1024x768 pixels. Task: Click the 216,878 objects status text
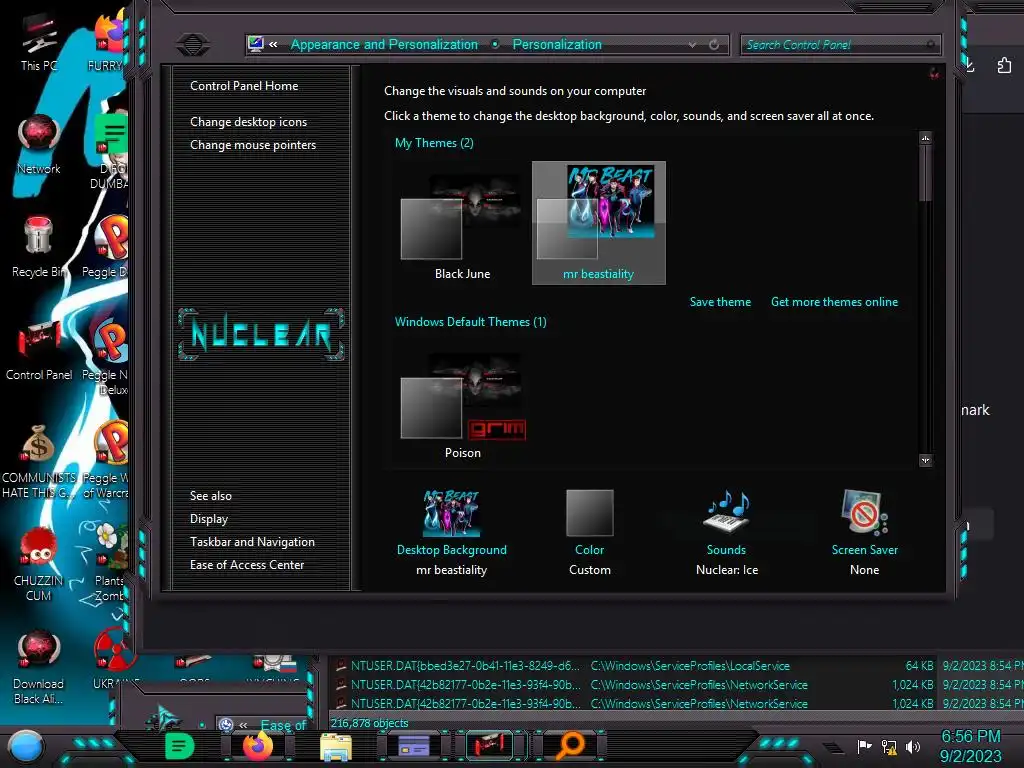click(369, 723)
